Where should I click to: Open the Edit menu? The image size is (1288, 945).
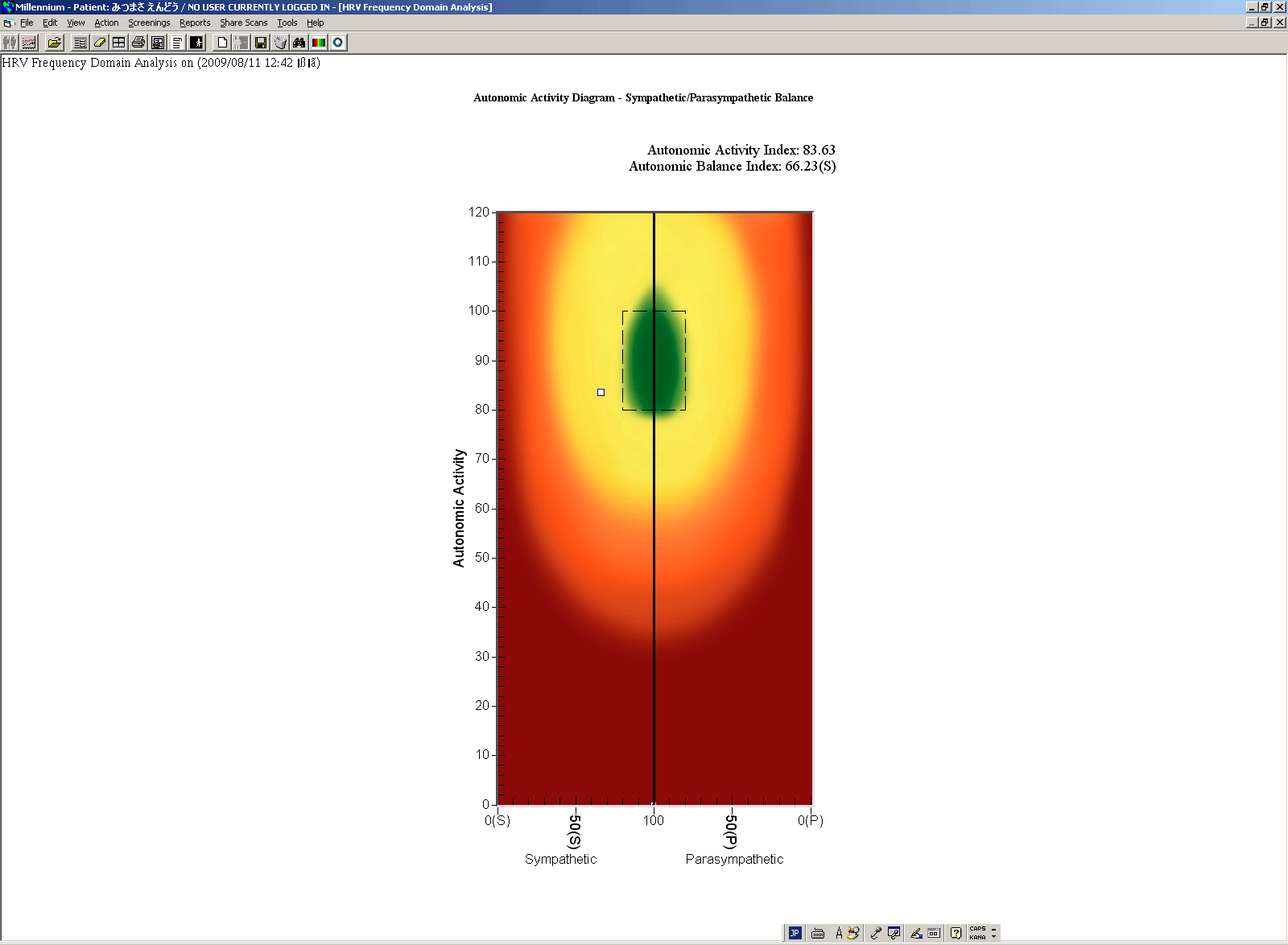pos(50,23)
